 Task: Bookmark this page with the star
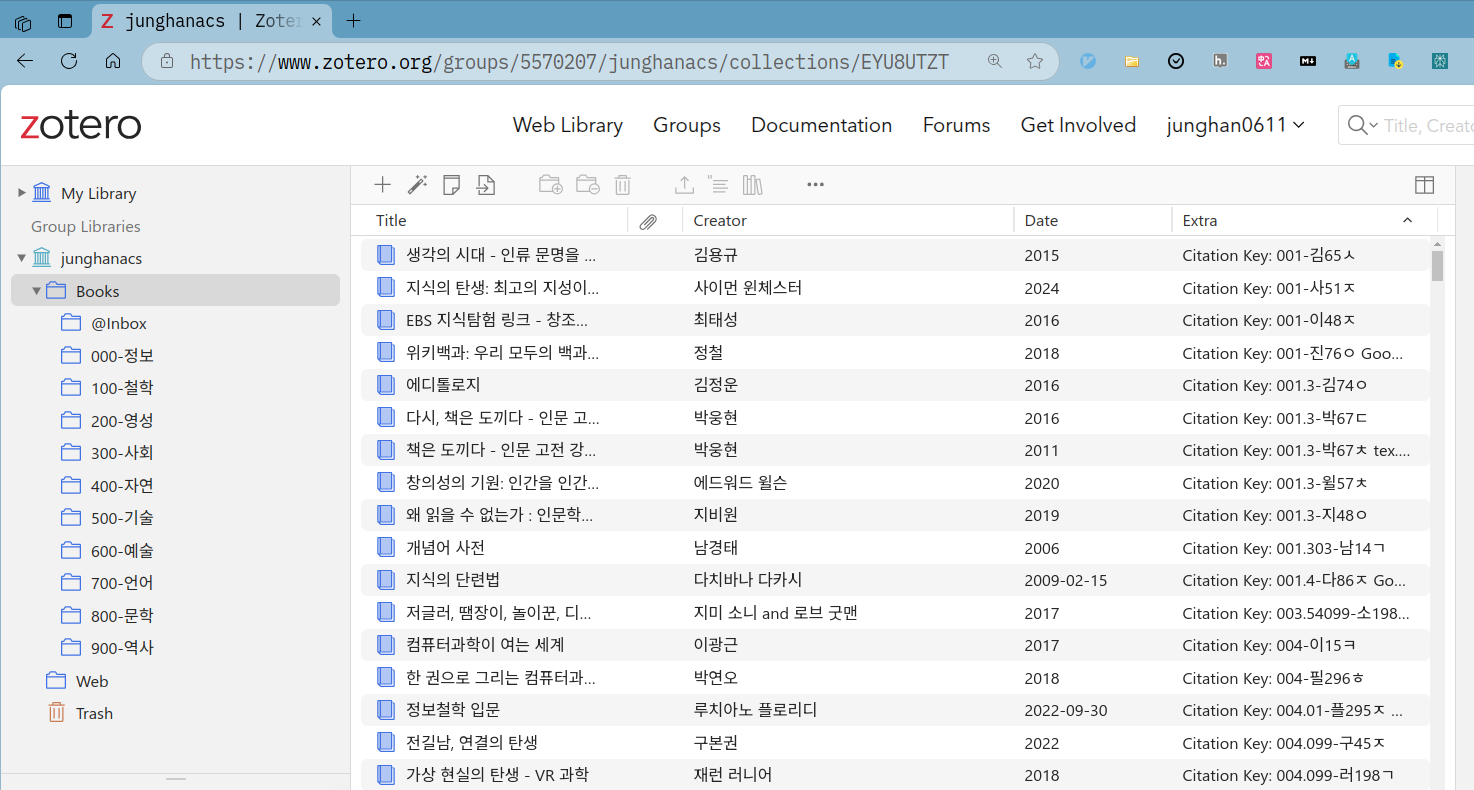(1035, 61)
